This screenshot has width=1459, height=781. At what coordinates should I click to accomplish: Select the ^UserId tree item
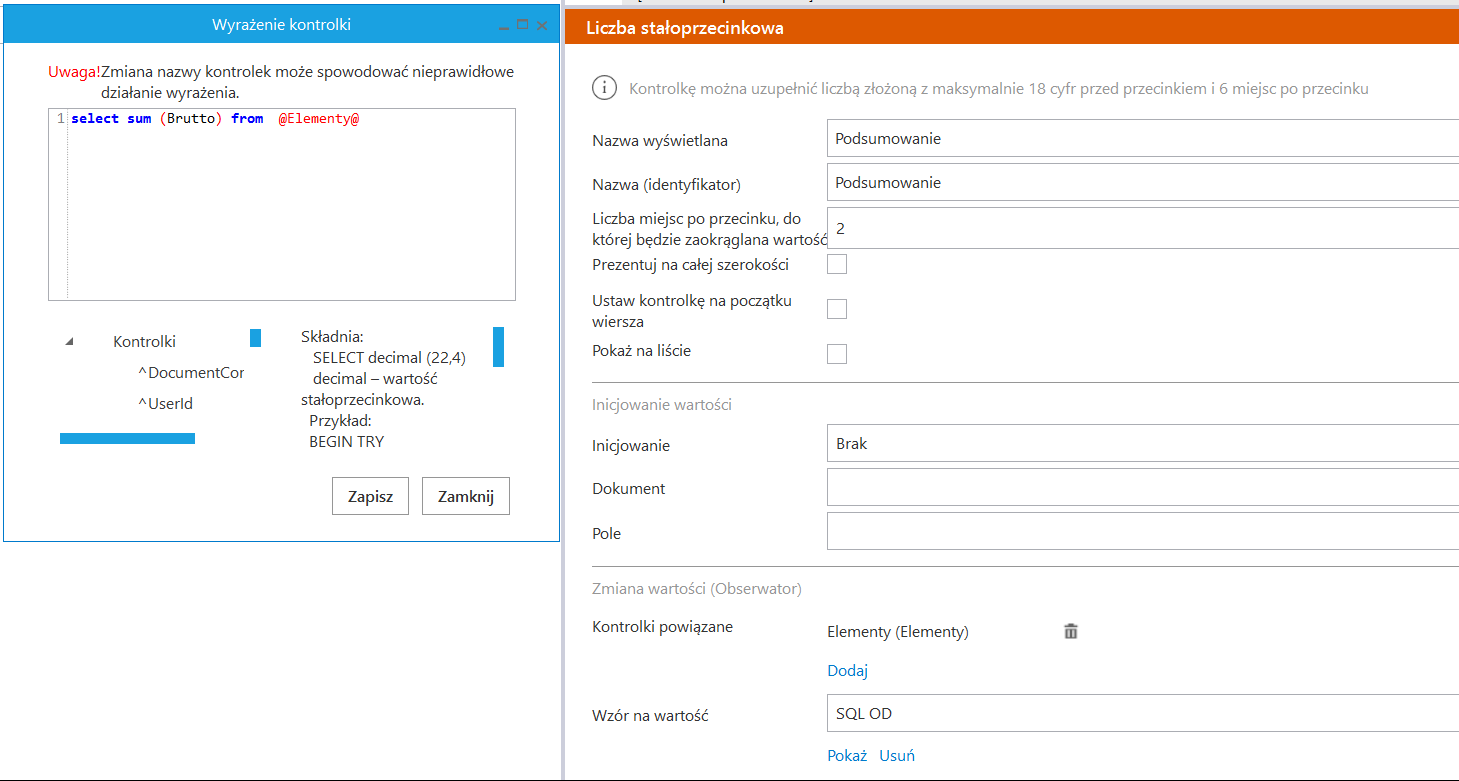click(x=165, y=404)
